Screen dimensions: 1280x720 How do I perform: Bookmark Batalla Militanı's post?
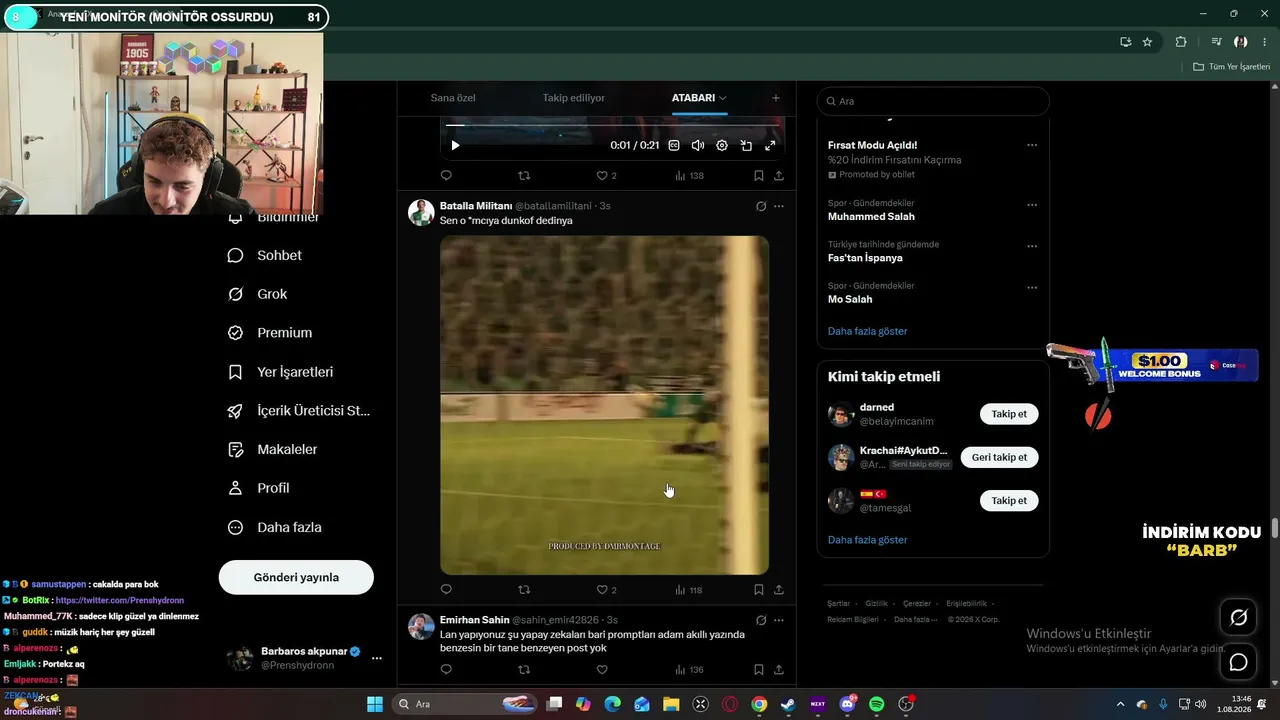(x=759, y=590)
